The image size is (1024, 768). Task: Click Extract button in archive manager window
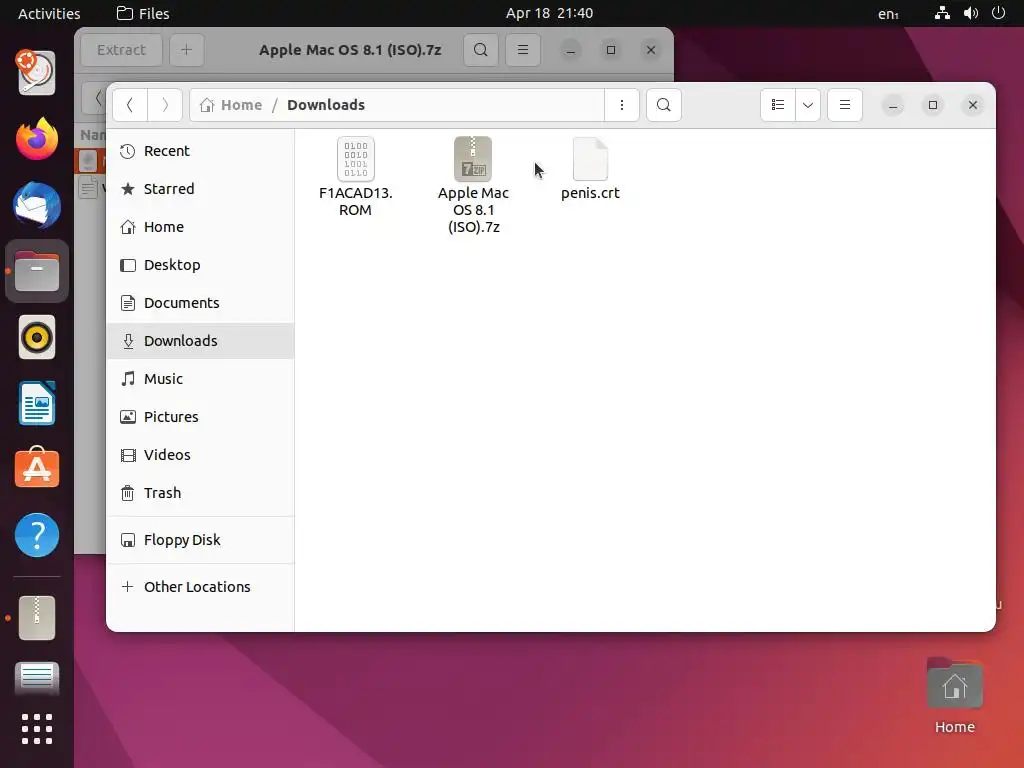pyautogui.click(x=121, y=50)
